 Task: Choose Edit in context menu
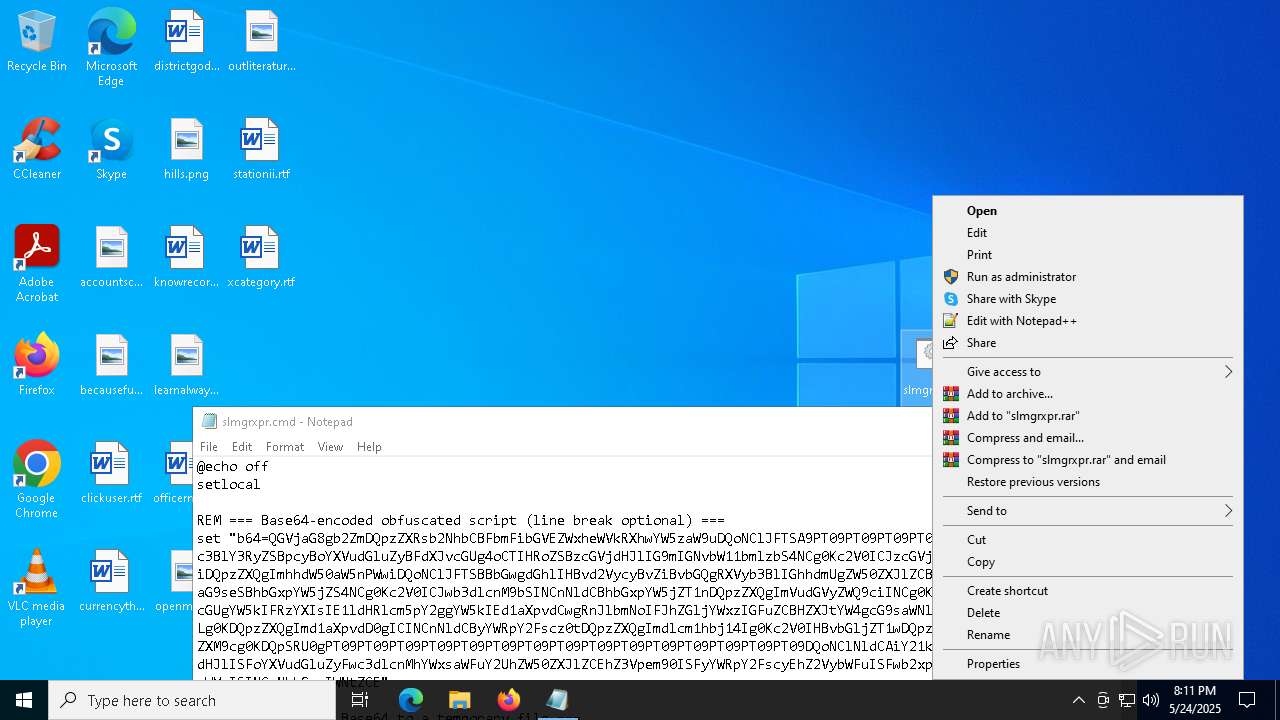pyautogui.click(x=1087, y=233)
